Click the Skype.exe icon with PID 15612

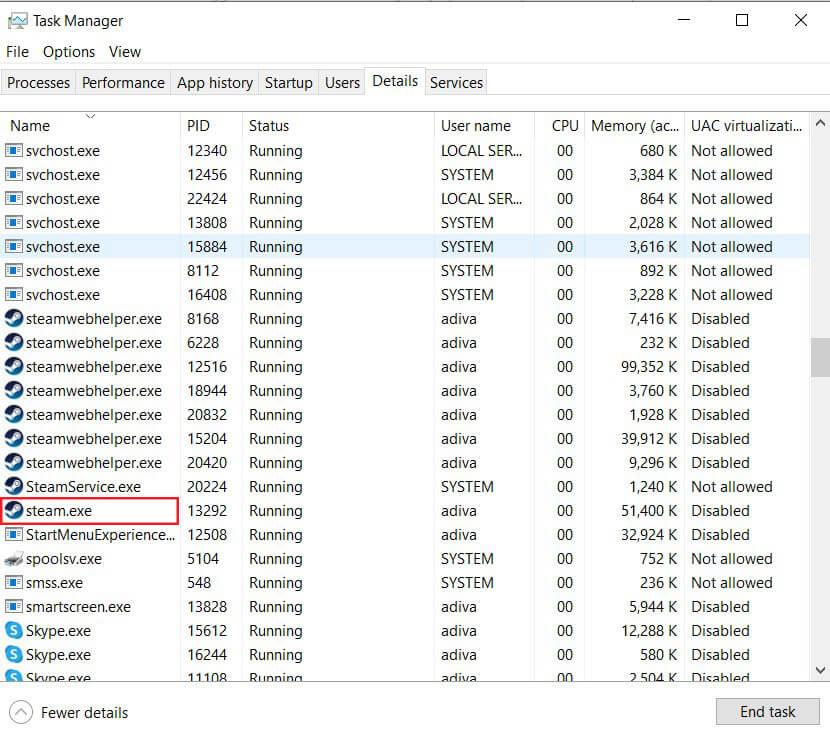click(14, 631)
